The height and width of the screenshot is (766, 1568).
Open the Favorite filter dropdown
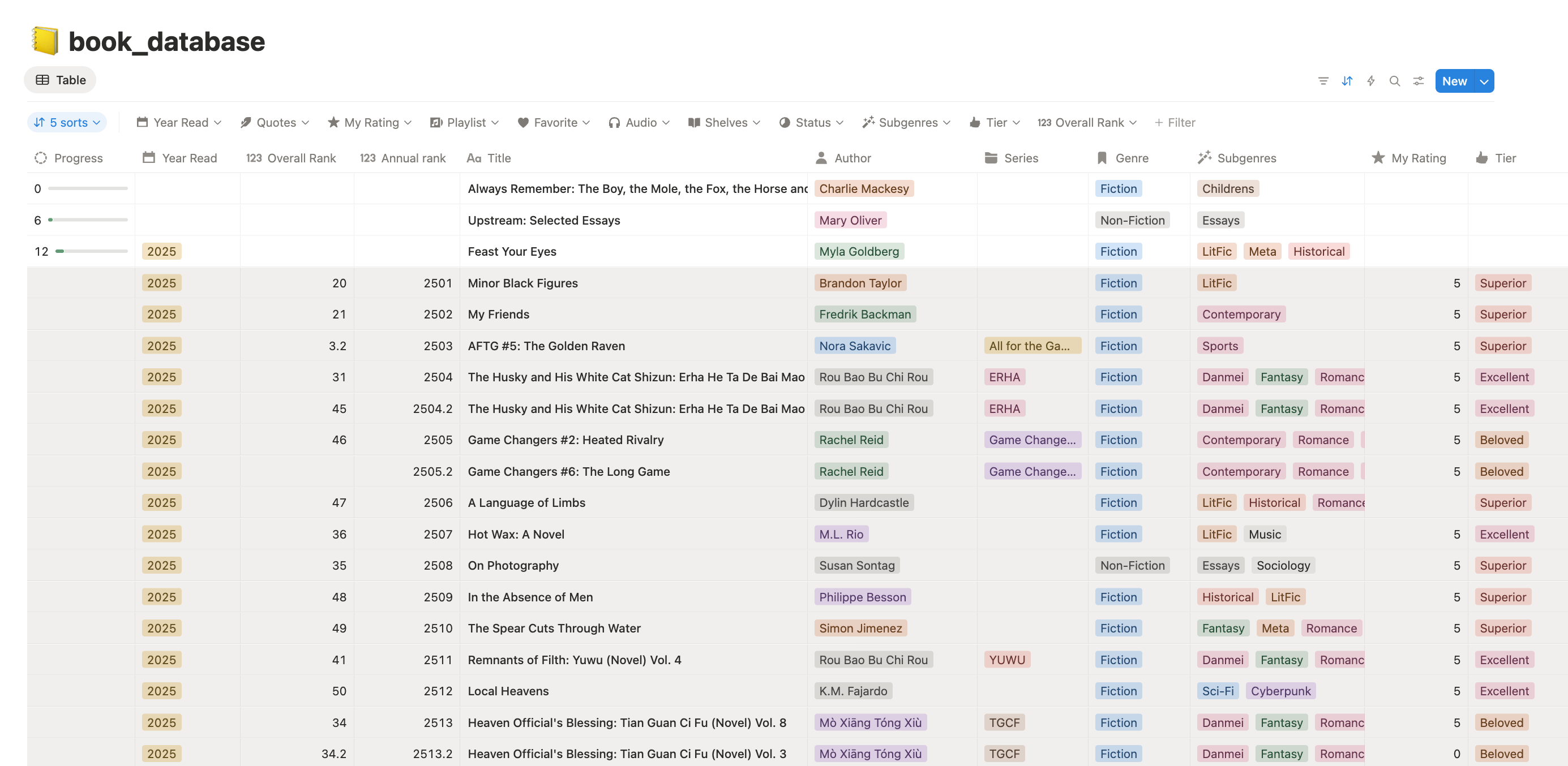click(553, 122)
